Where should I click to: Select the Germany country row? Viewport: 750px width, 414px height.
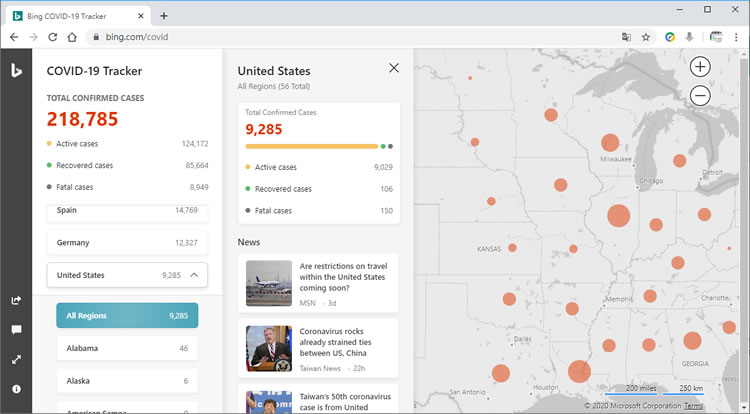127,242
